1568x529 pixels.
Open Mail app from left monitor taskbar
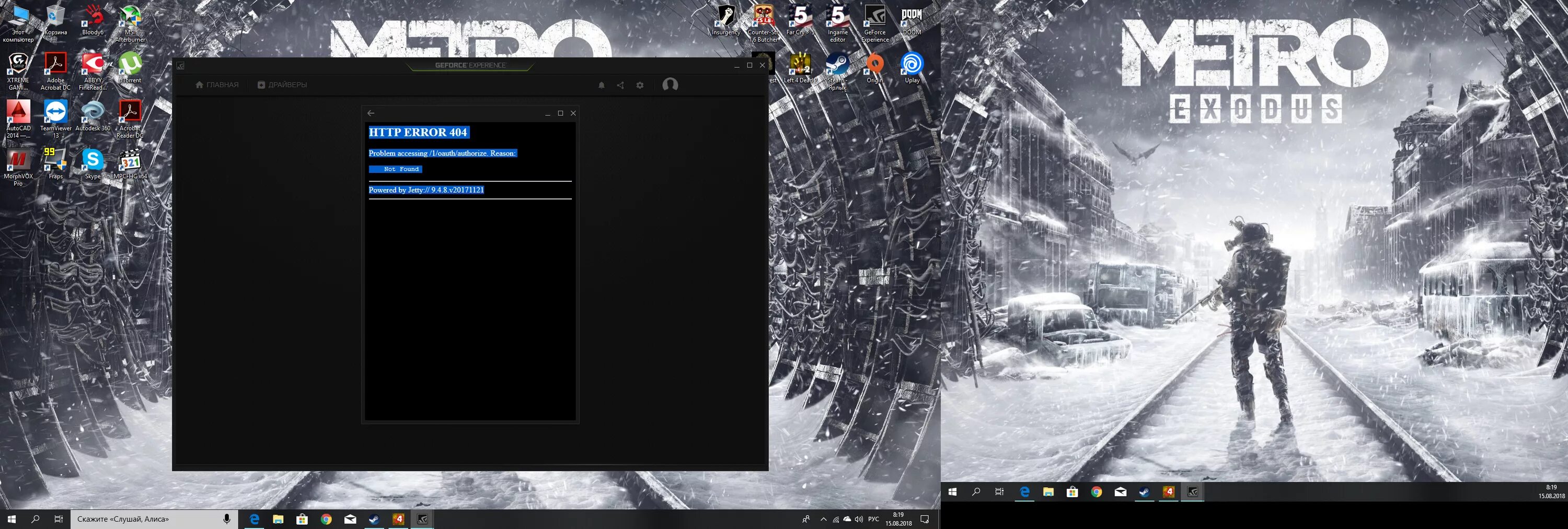pos(350,519)
